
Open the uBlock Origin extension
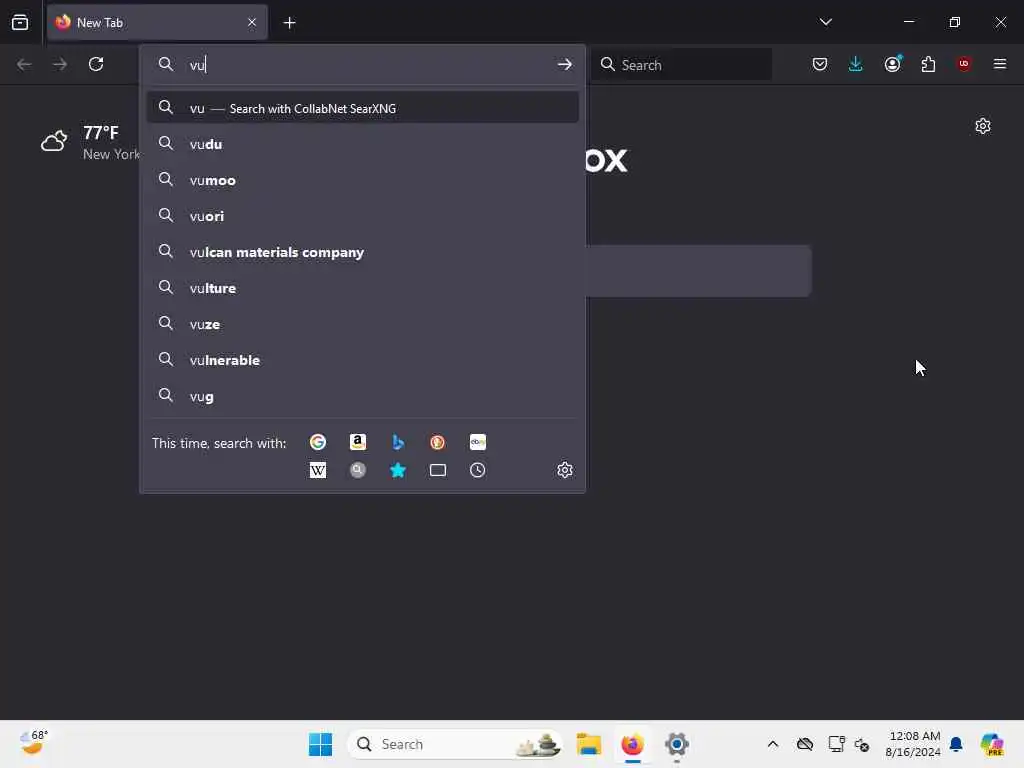pos(964,64)
